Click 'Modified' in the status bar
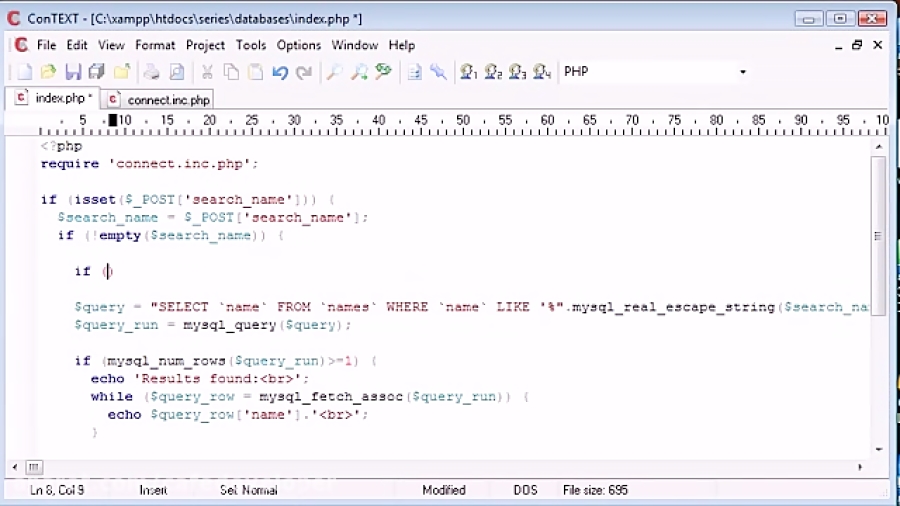This screenshot has width=900, height=506. pyautogui.click(x=444, y=491)
